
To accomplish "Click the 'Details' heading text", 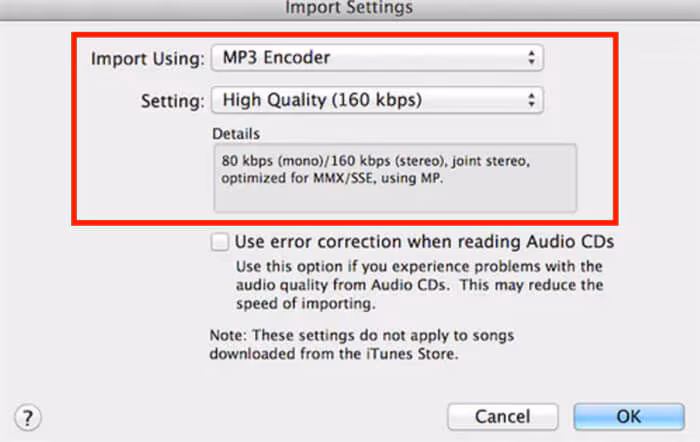I will tap(235, 133).
